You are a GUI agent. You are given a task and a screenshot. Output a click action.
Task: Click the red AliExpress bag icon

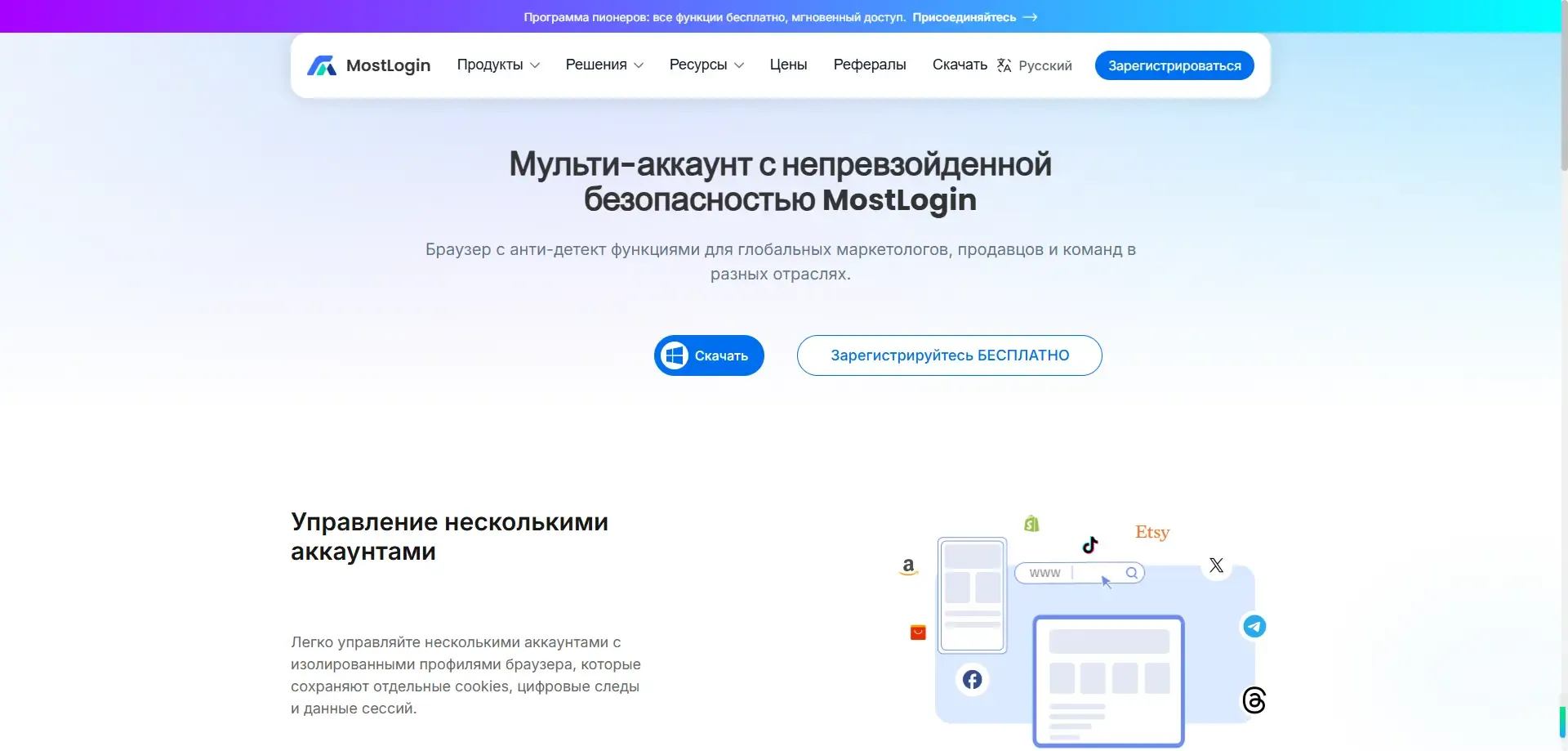pos(918,633)
